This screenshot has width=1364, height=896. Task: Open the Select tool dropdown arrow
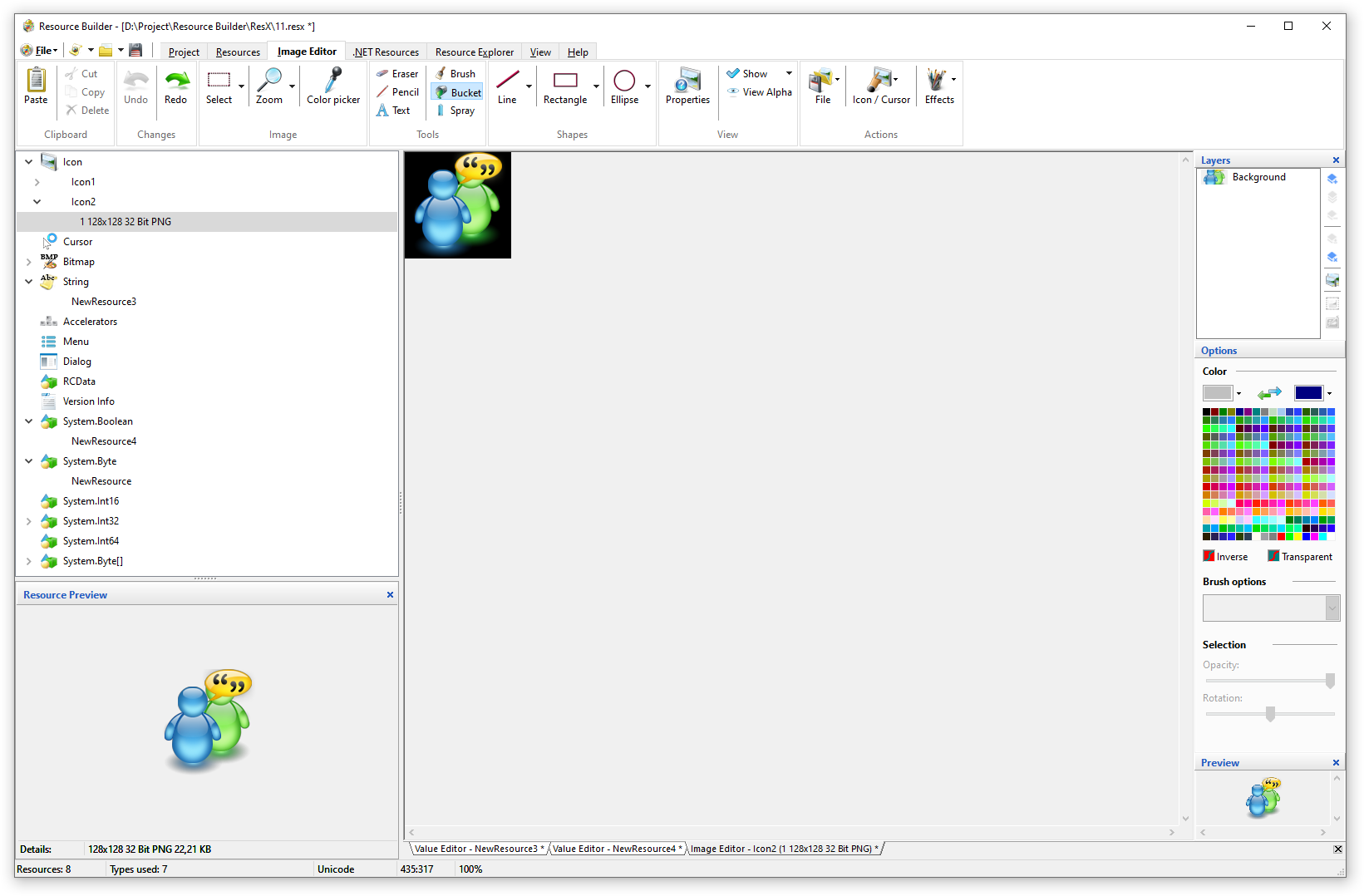(242, 86)
